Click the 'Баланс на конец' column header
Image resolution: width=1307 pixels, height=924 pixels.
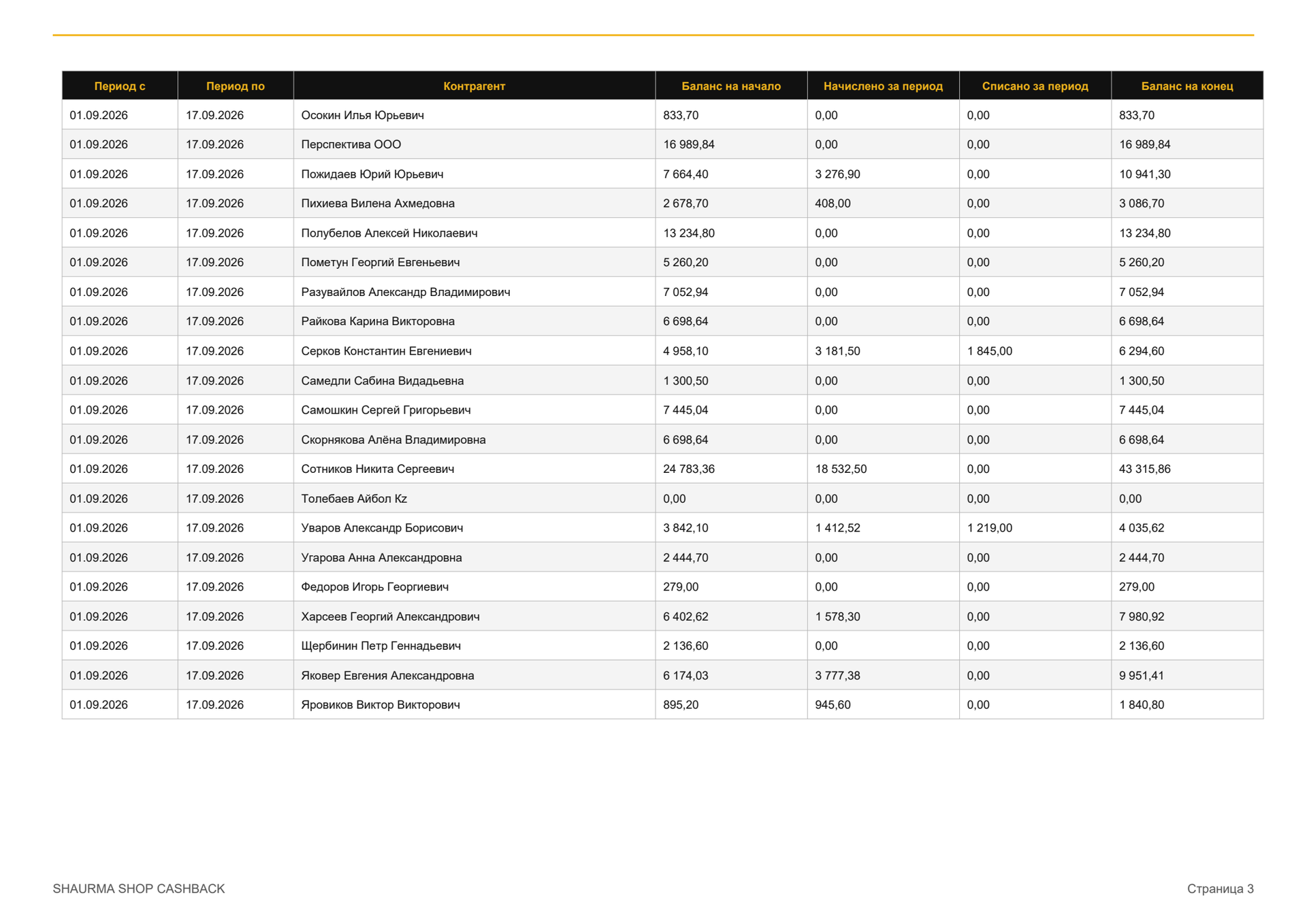point(1187,86)
